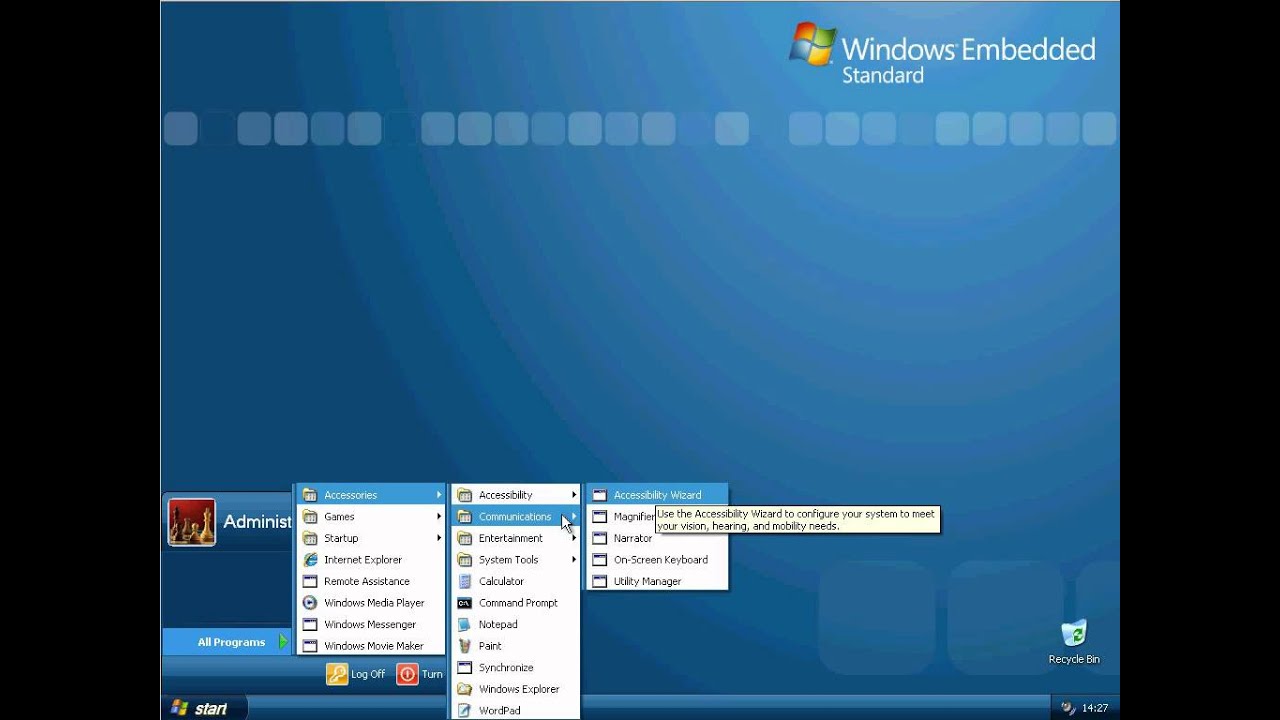The width and height of the screenshot is (1280, 720).
Task: Click the On-Screen Keyboard icon
Action: click(x=600, y=560)
